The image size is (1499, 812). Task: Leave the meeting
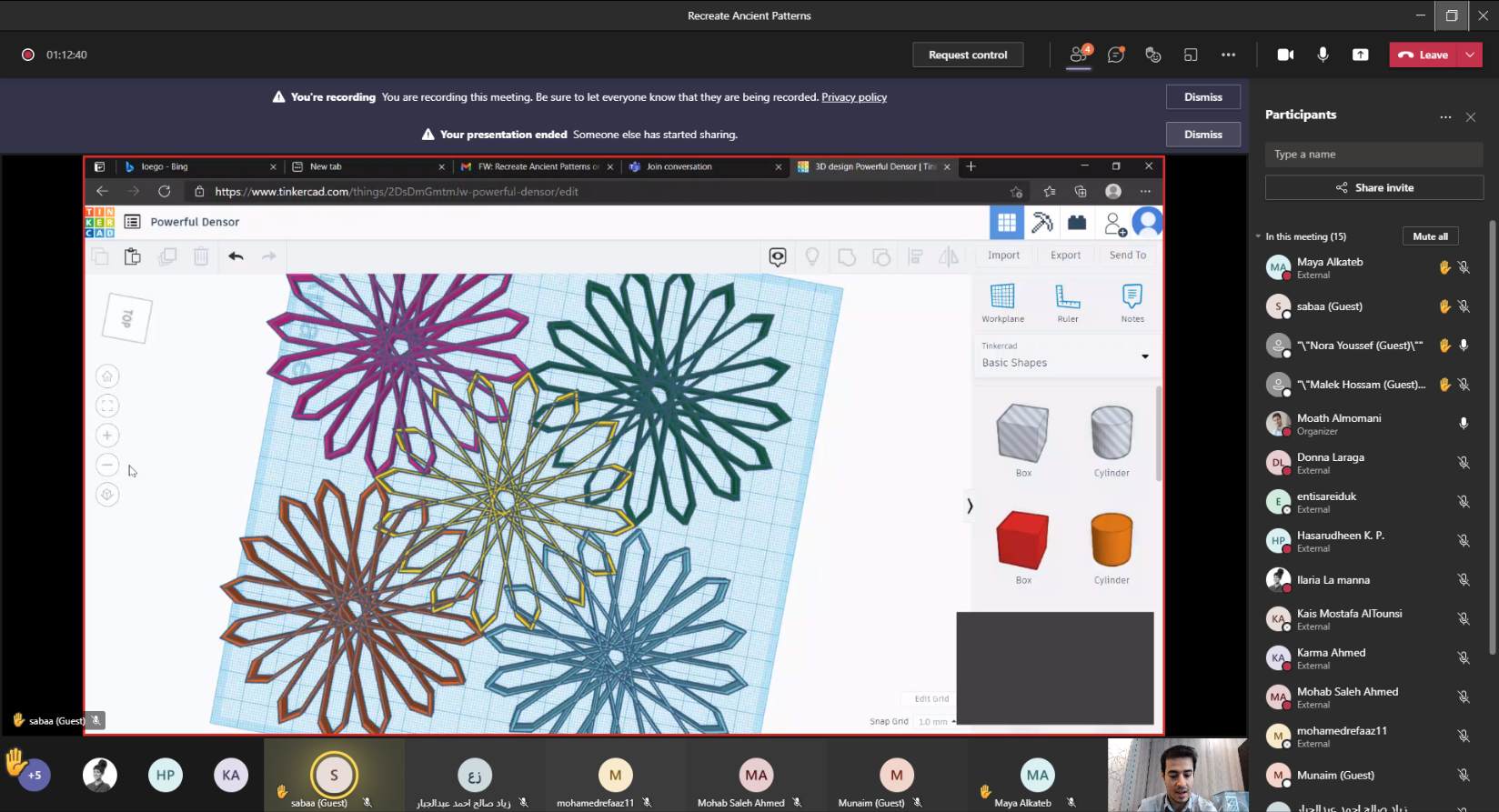1424,55
